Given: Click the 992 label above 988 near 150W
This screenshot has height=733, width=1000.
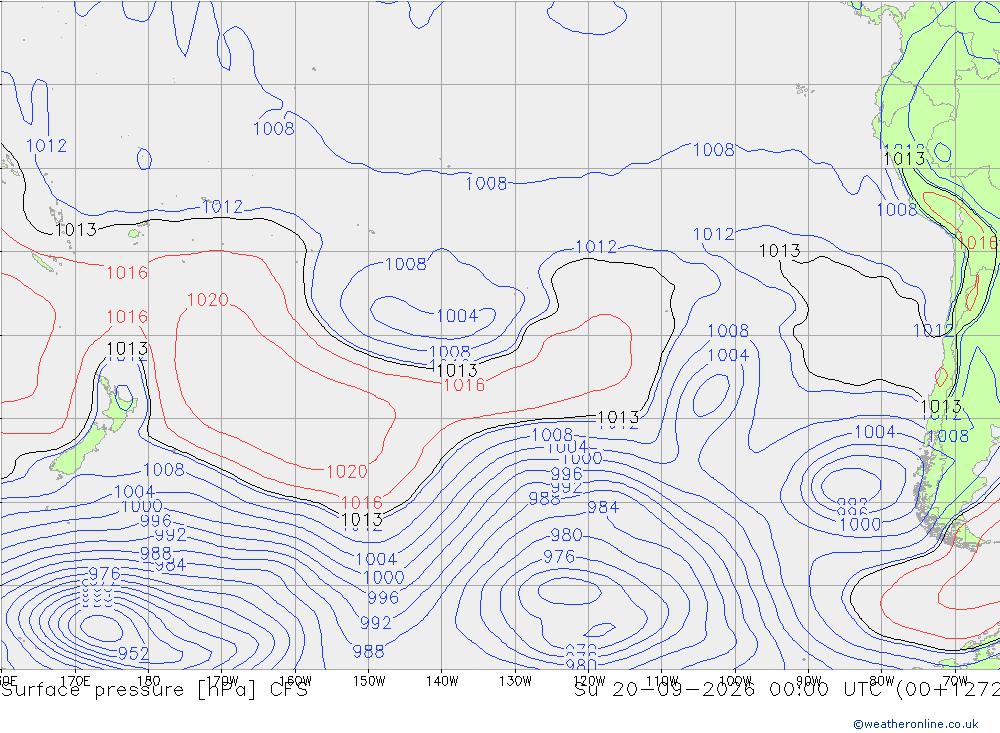Looking at the screenshot, I should coord(376,623).
